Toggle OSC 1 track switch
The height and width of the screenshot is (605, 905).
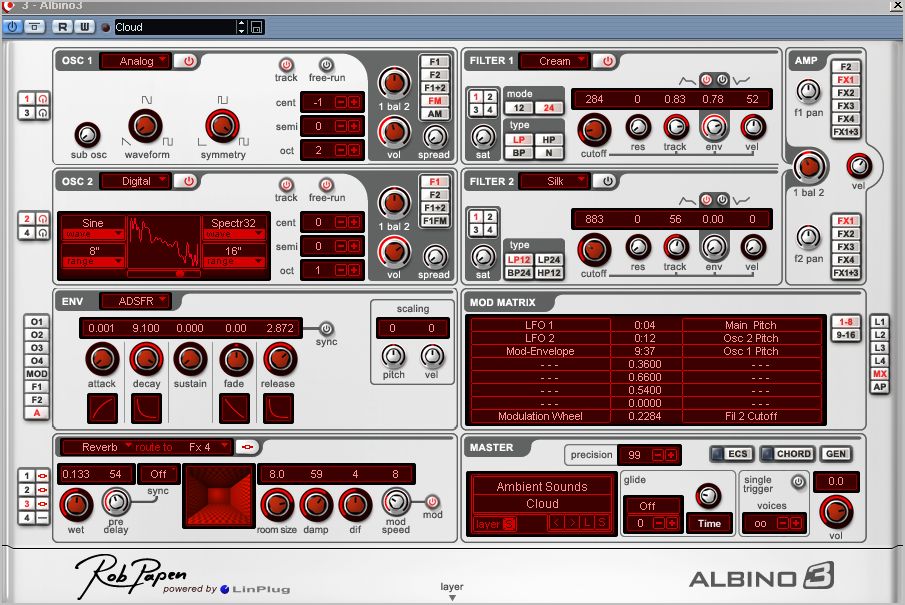(286, 65)
